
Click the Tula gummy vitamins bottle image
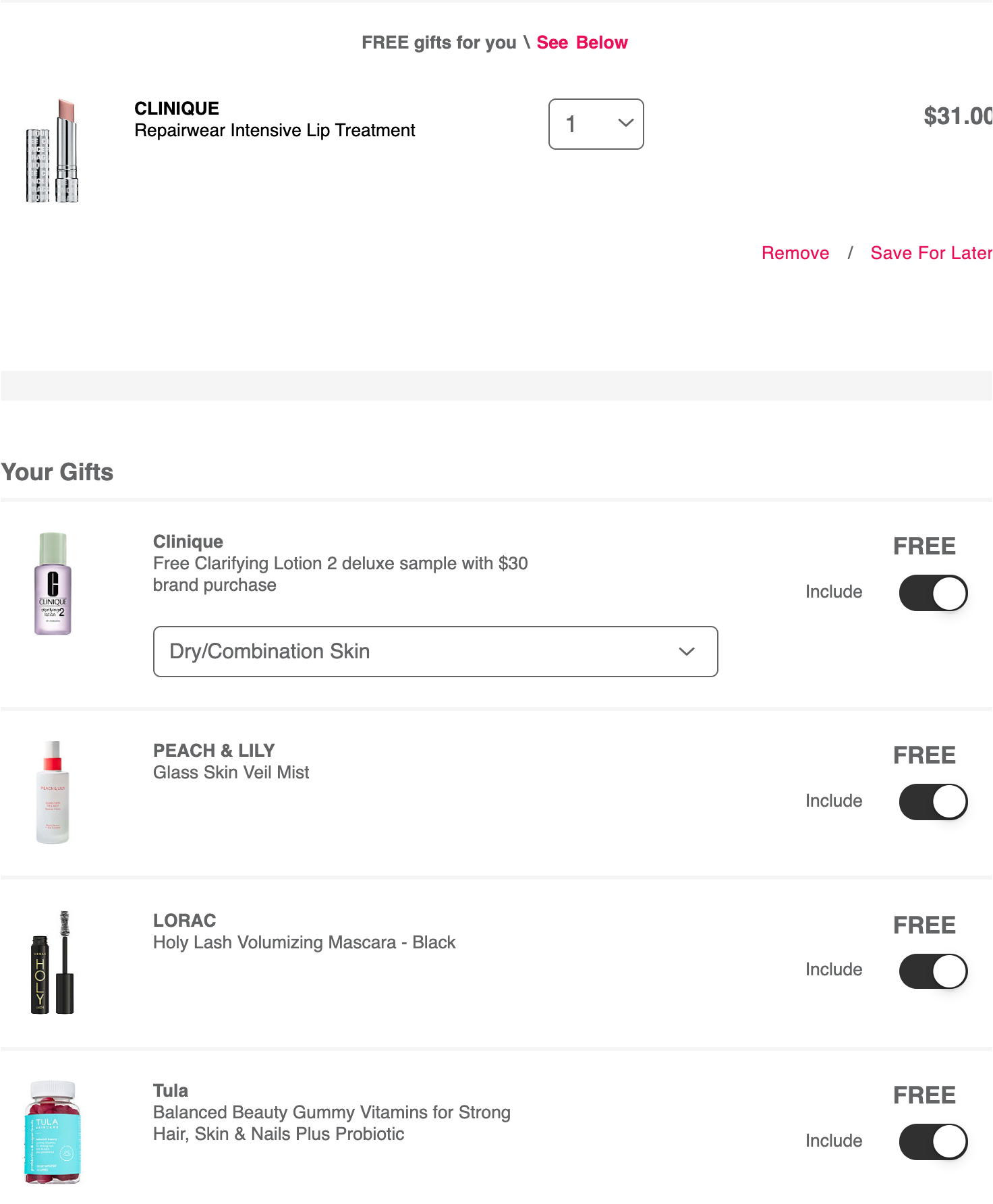(53, 1133)
